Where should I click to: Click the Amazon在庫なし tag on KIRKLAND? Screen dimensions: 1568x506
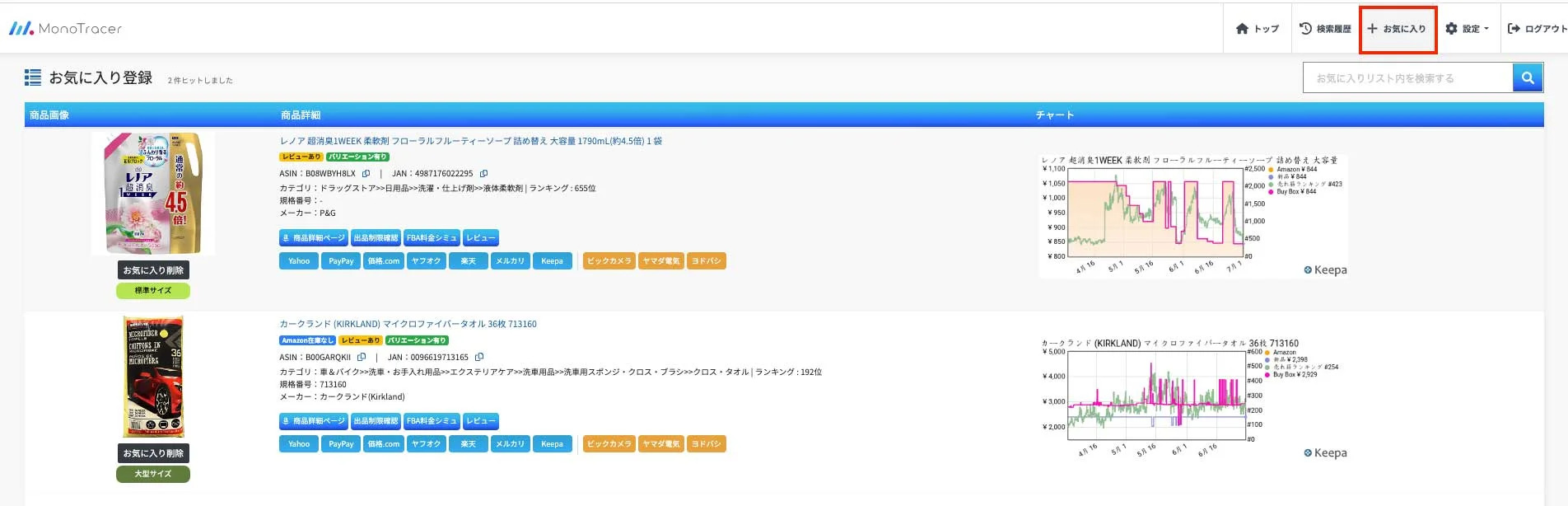[x=307, y=340]
